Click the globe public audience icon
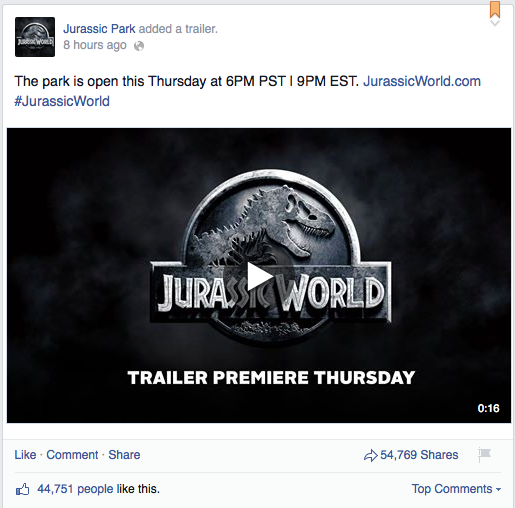The height and width of the screenshot is (508, 515). pyautogui.click(x=139, y=46)
